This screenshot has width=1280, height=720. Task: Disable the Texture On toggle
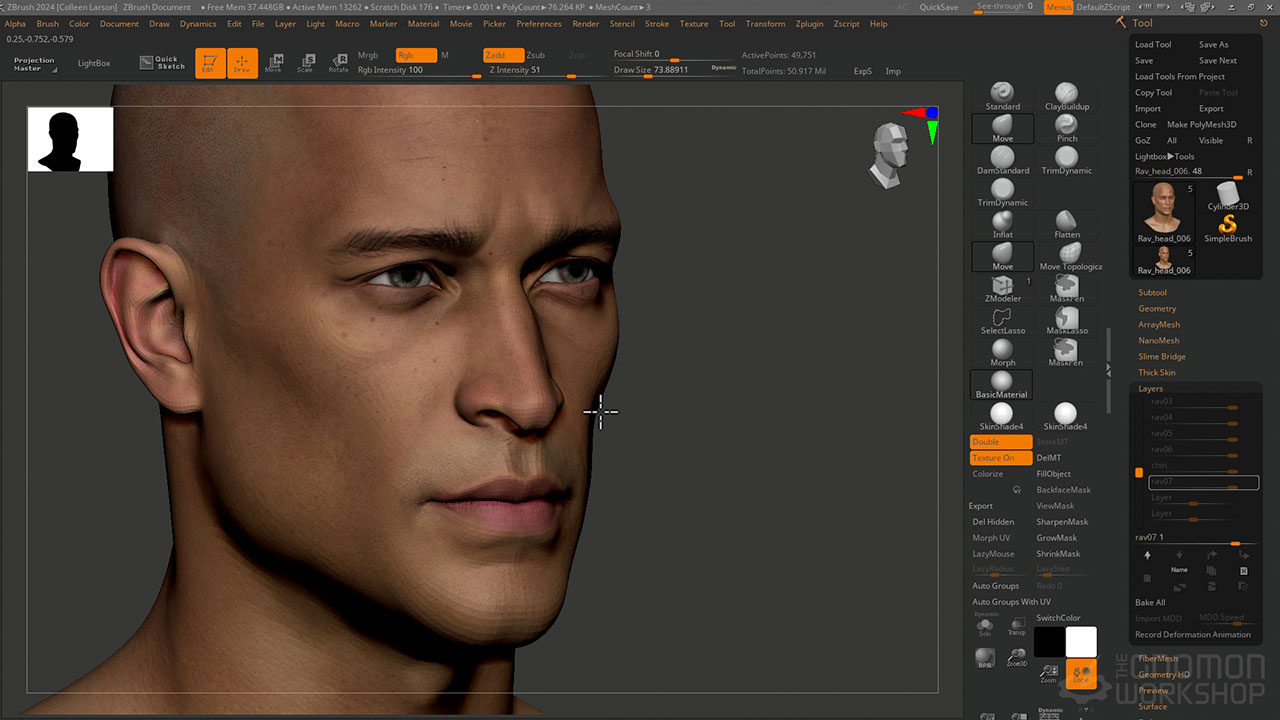[1000, 458]
